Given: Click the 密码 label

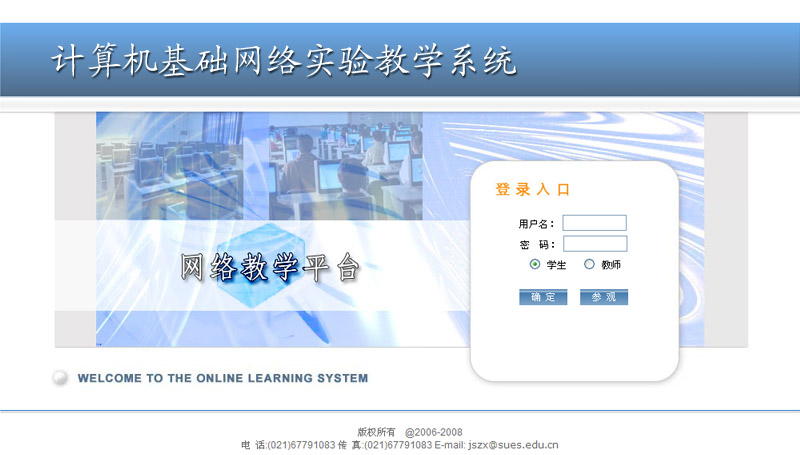Looking at the screenshot, I should [537, 245].
